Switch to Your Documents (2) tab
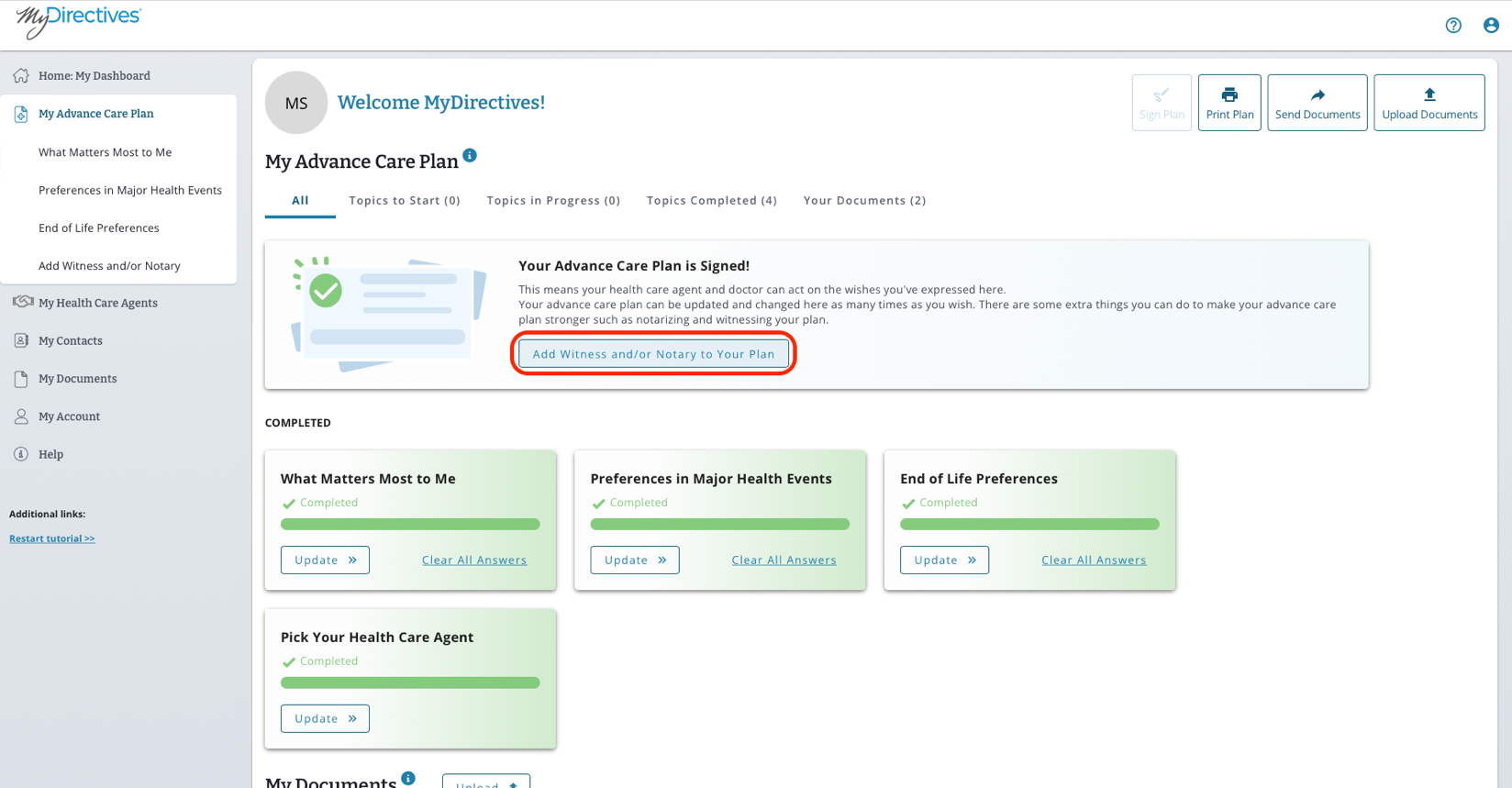The image size is (1512, 788). pyautogui.click(x=864, y=200)
